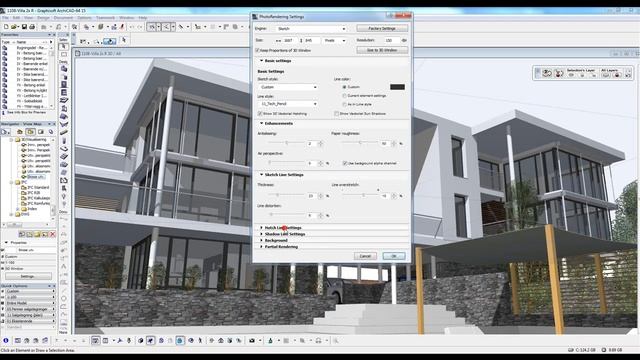Image resolution: width=640 pixels, height=360 pixels.
Task: Click OK in PhotoRendering Settings dialog
Action: (x=394, y=256)
